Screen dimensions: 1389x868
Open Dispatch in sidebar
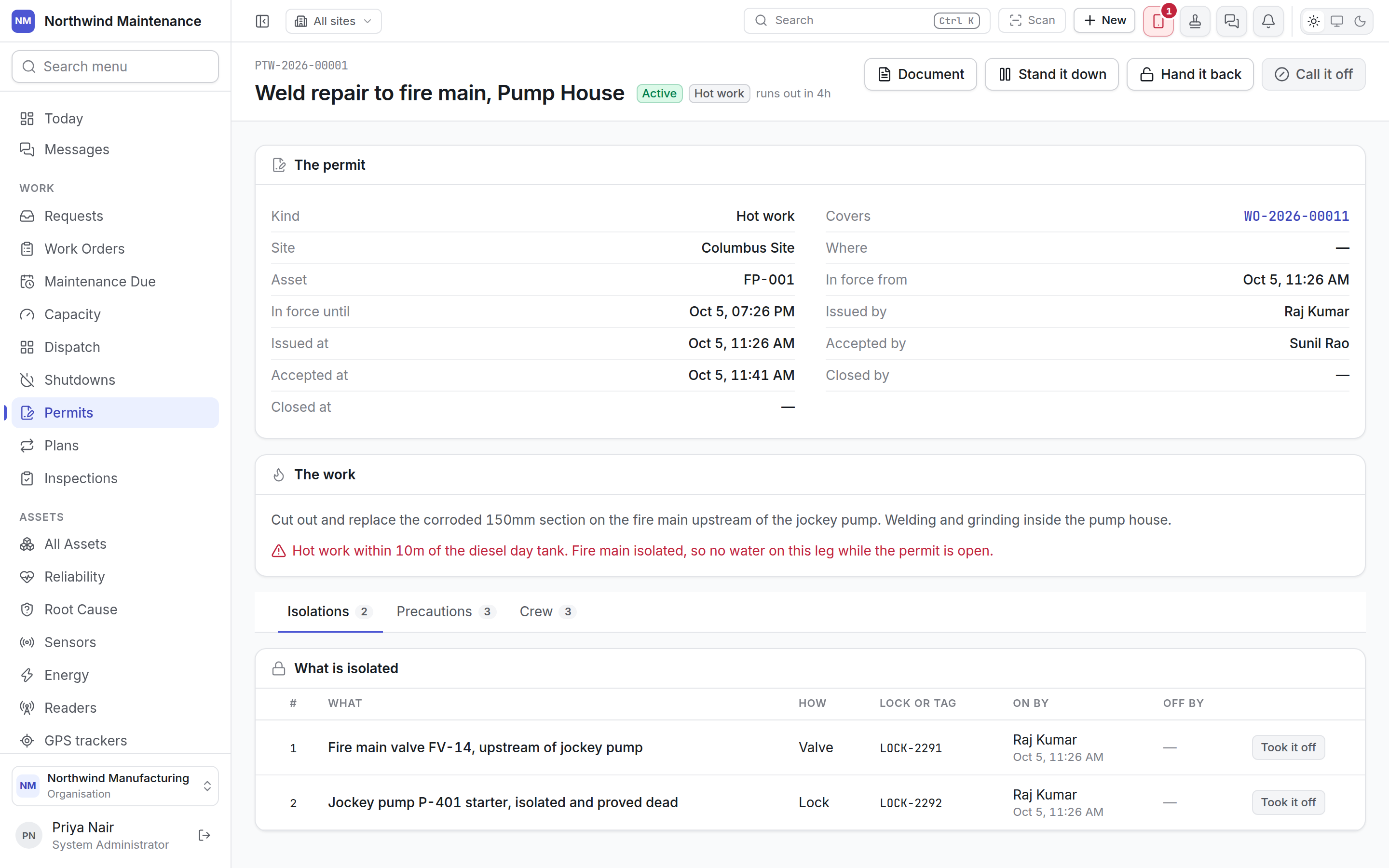pos(115,347)
